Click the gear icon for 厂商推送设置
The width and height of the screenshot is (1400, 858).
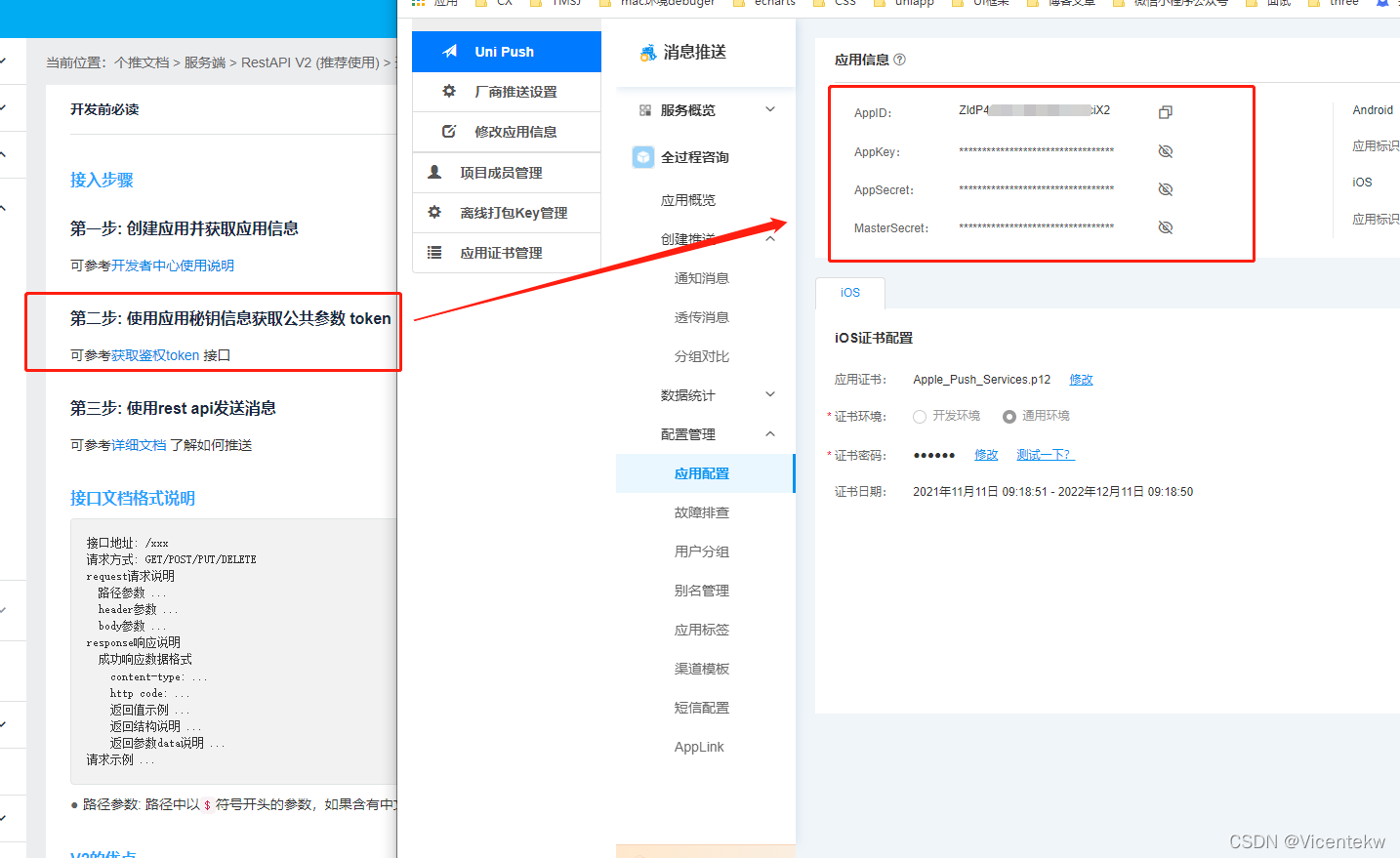[449, 91]
